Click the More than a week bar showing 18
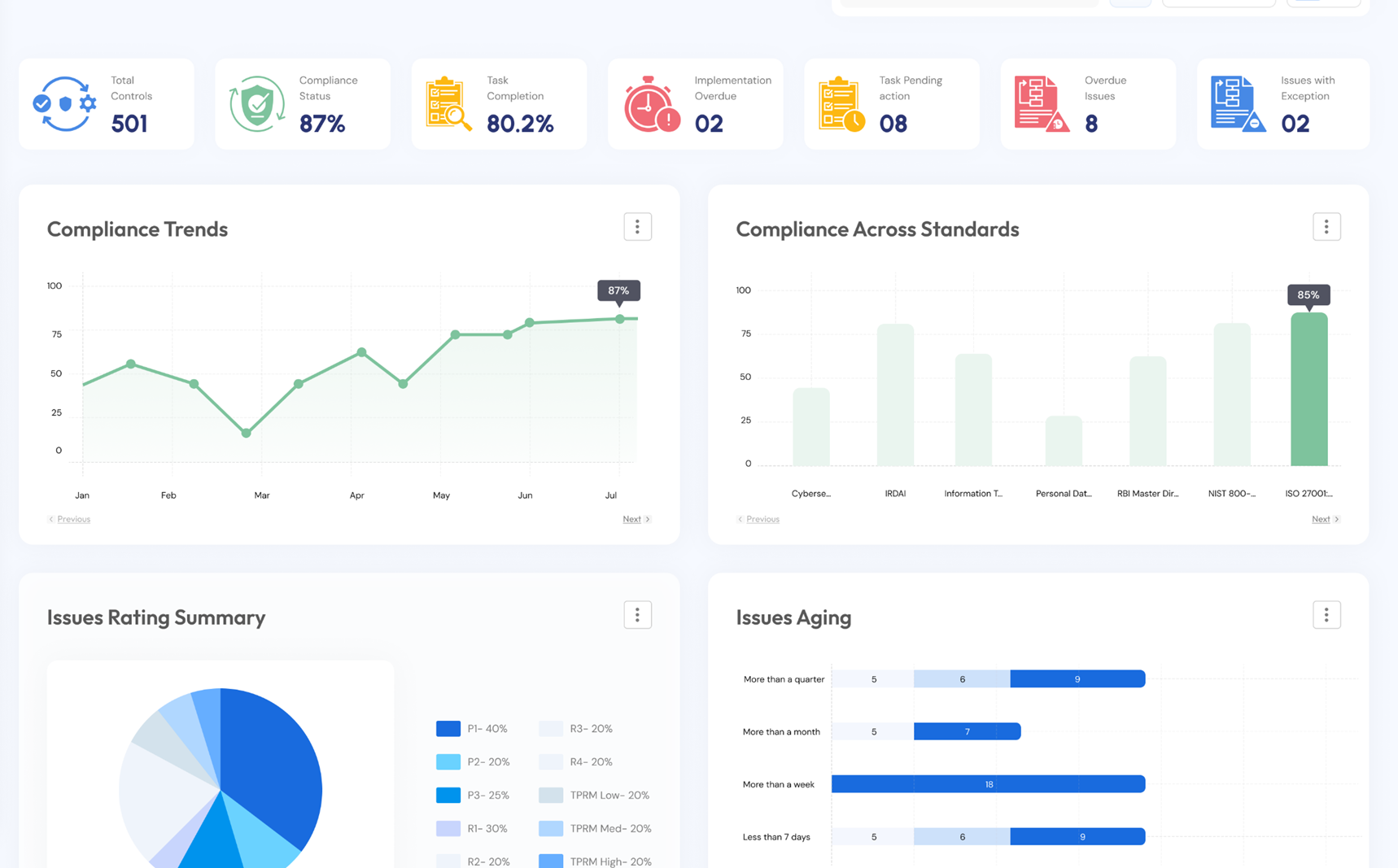 click(x=988, y=784)
